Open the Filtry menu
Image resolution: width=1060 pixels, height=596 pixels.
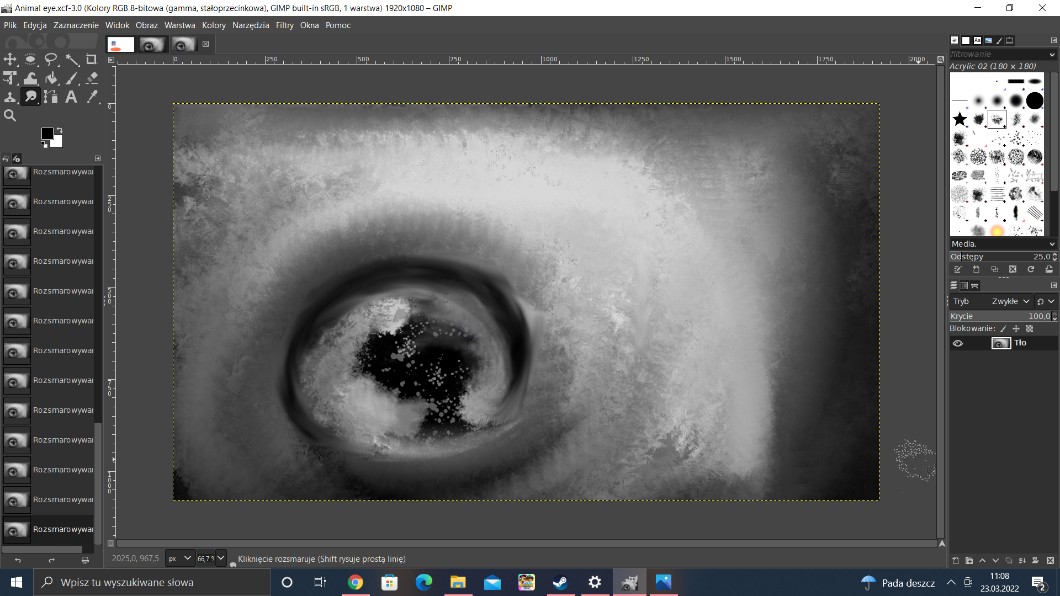click(x=284, y=25)
